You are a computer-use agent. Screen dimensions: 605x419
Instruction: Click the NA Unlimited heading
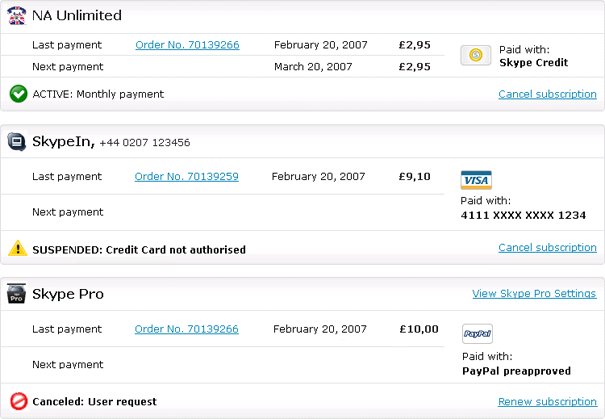(77, 15)
